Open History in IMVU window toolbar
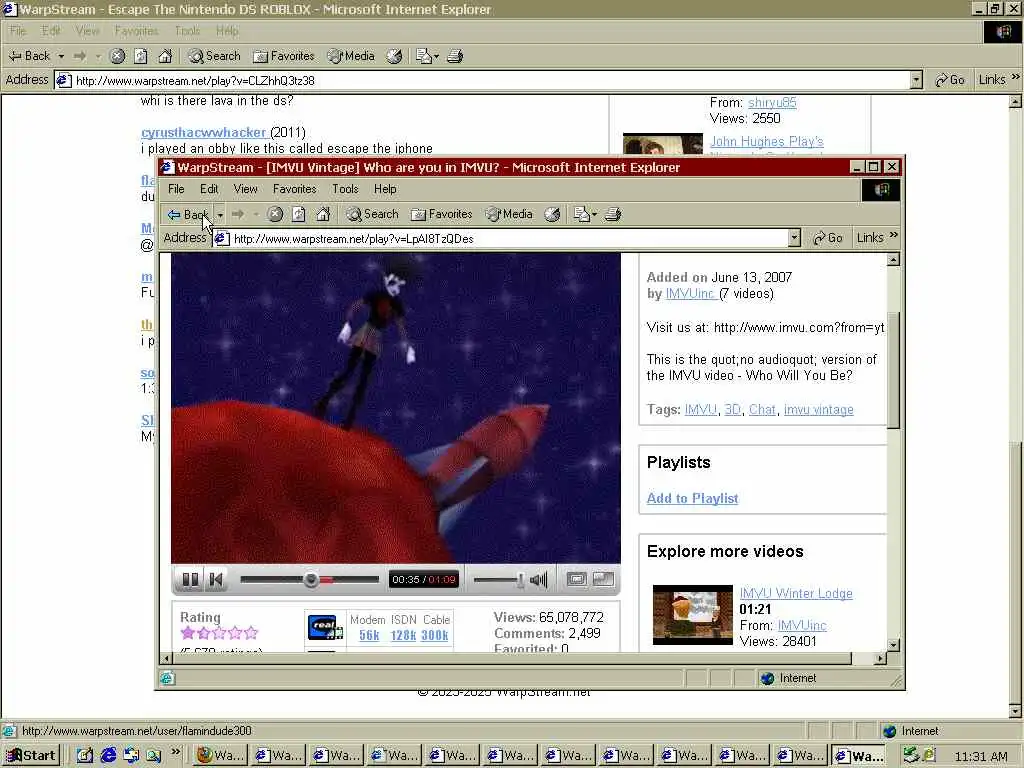The width and height of the screenshot is (1024, 768). tap(552, 214)
